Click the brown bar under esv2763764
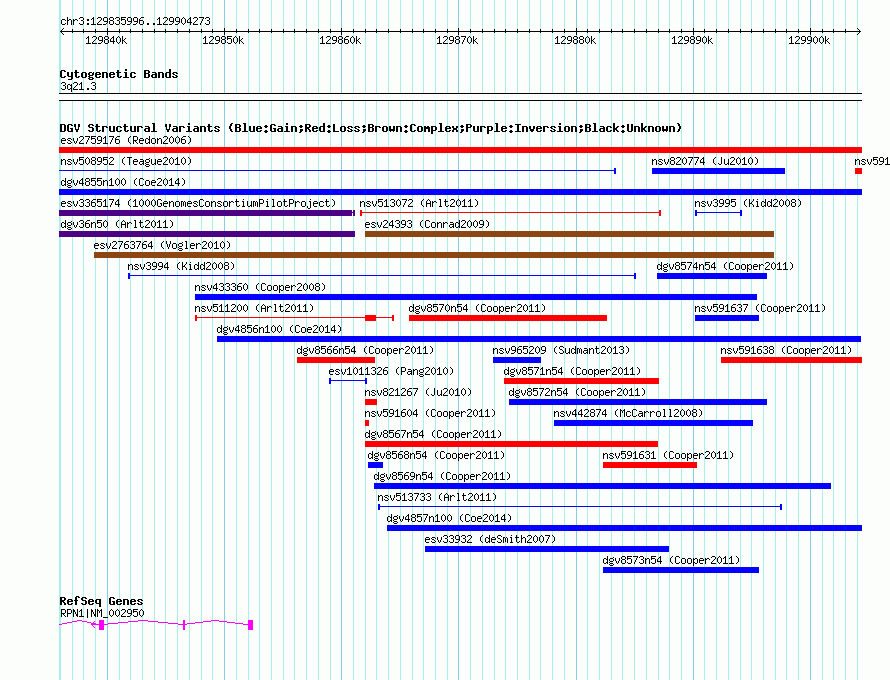This screenshot has width=890, height=680. coord(434,255)
